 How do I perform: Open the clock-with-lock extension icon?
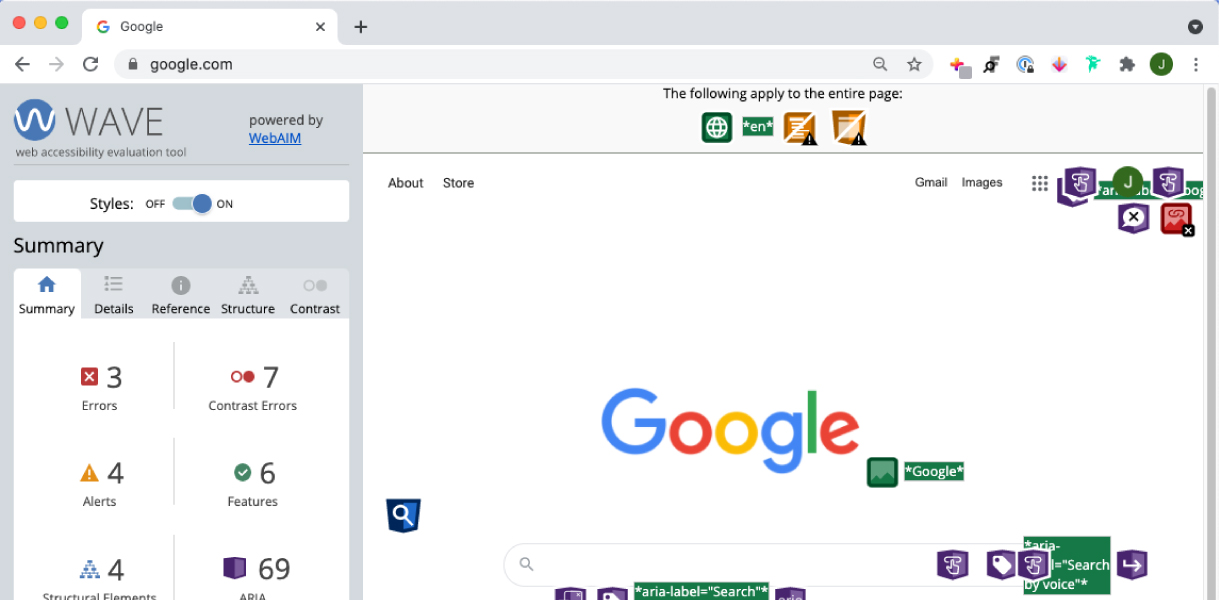pos(1025,65)
